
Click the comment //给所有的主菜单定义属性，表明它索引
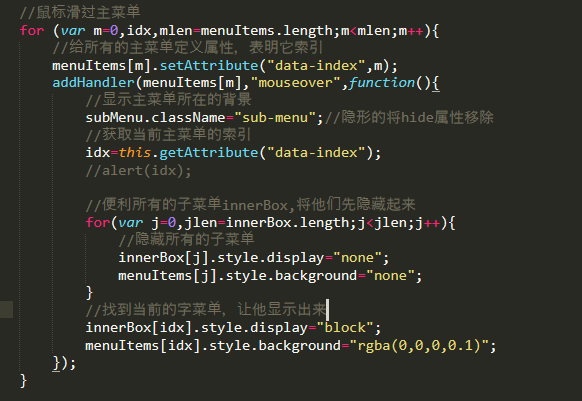[x=187, y=48]
